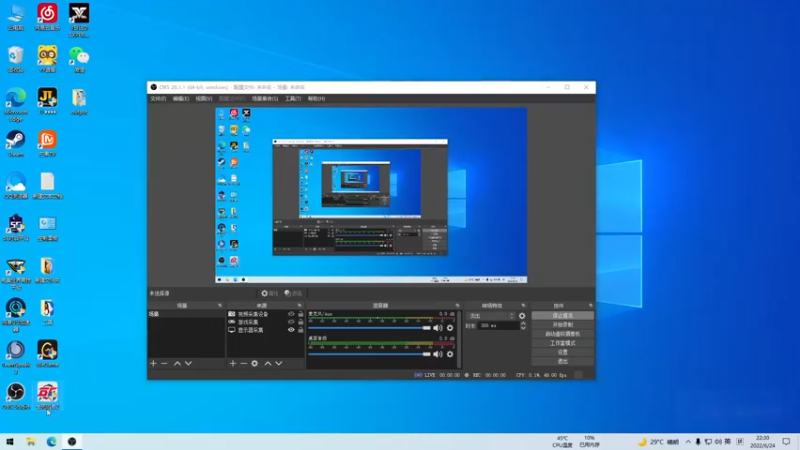Move scene down with the down arrow

click(x=188, y=363)
